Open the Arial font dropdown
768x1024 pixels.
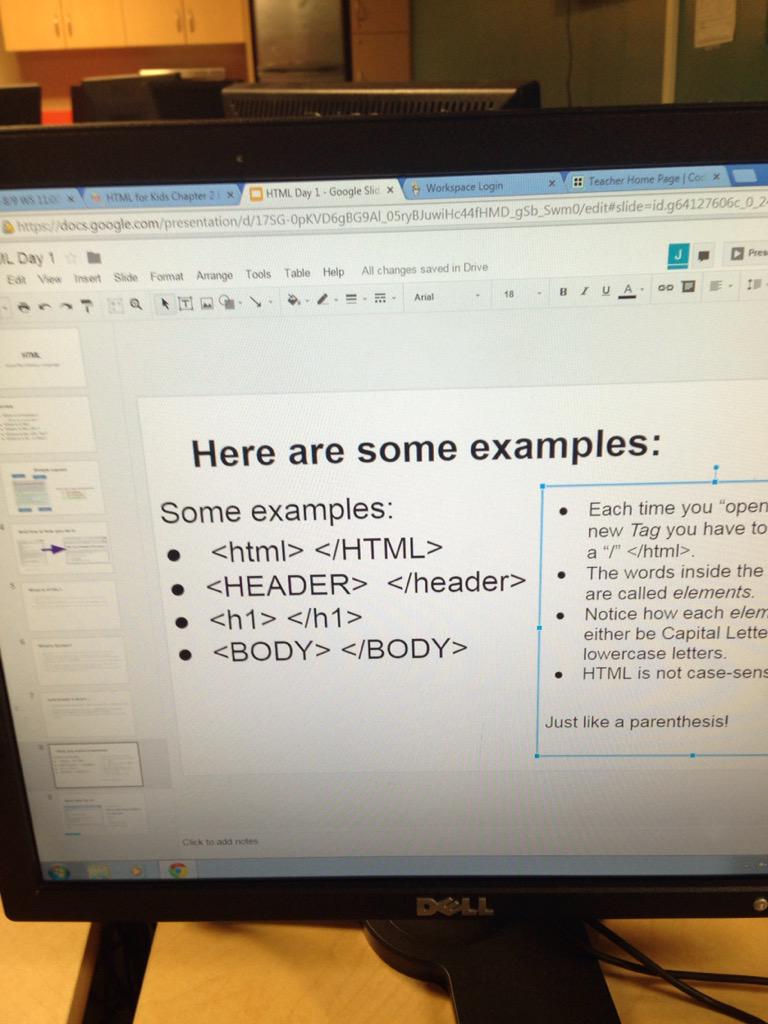point(447,296)
